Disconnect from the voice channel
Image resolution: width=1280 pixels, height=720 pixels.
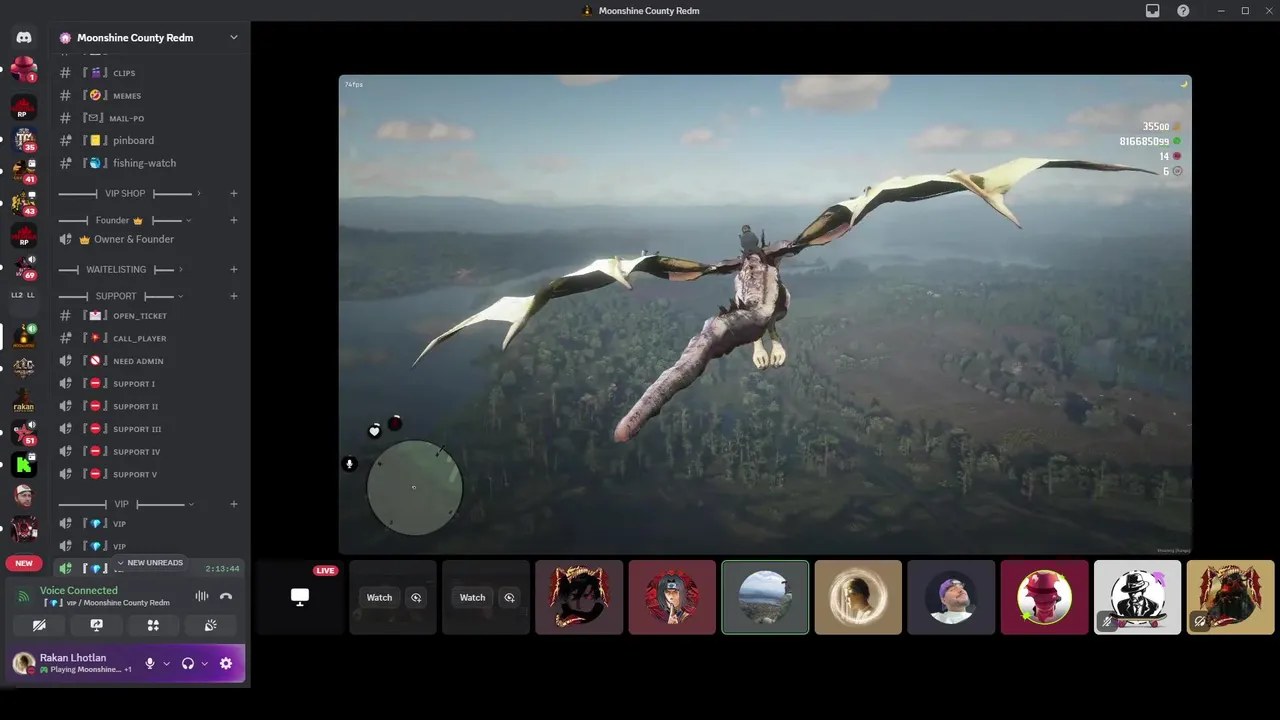[226, 596]
